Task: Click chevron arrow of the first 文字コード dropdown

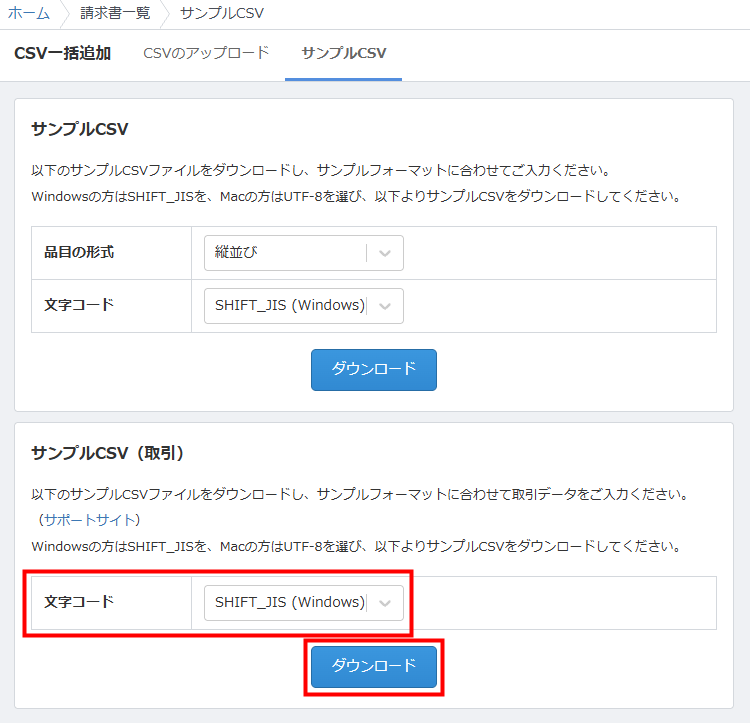Action: 386,306
